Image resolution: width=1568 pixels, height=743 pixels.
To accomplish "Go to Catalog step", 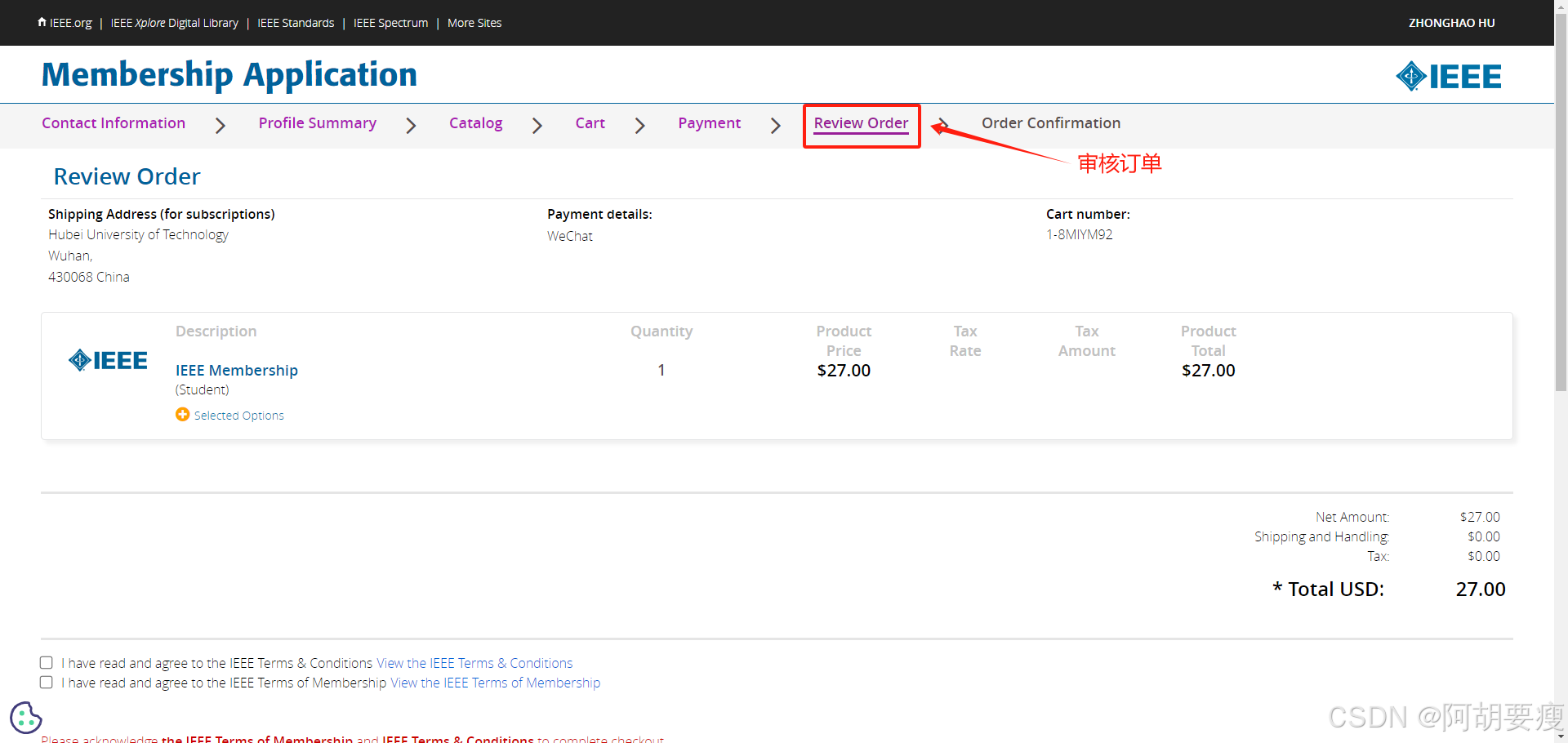I will [475, 122].
